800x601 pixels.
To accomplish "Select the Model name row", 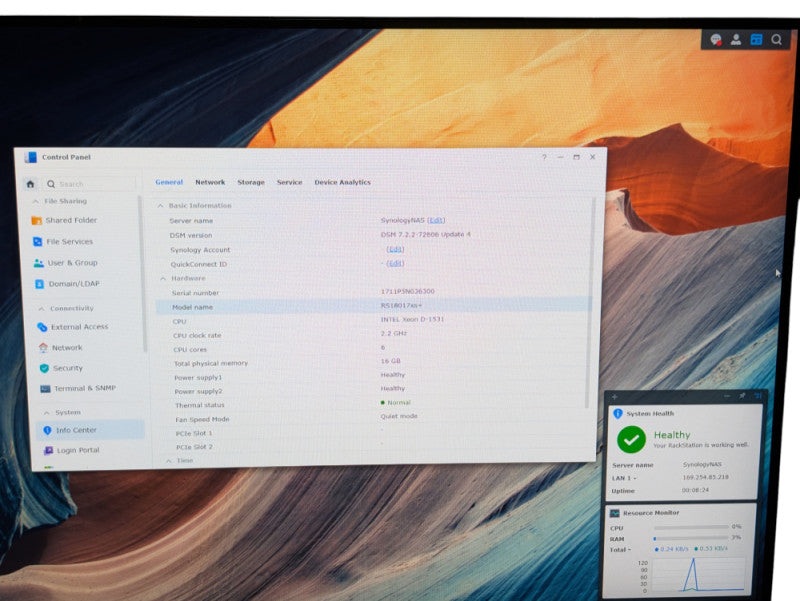I will click(x=372, y=306).
